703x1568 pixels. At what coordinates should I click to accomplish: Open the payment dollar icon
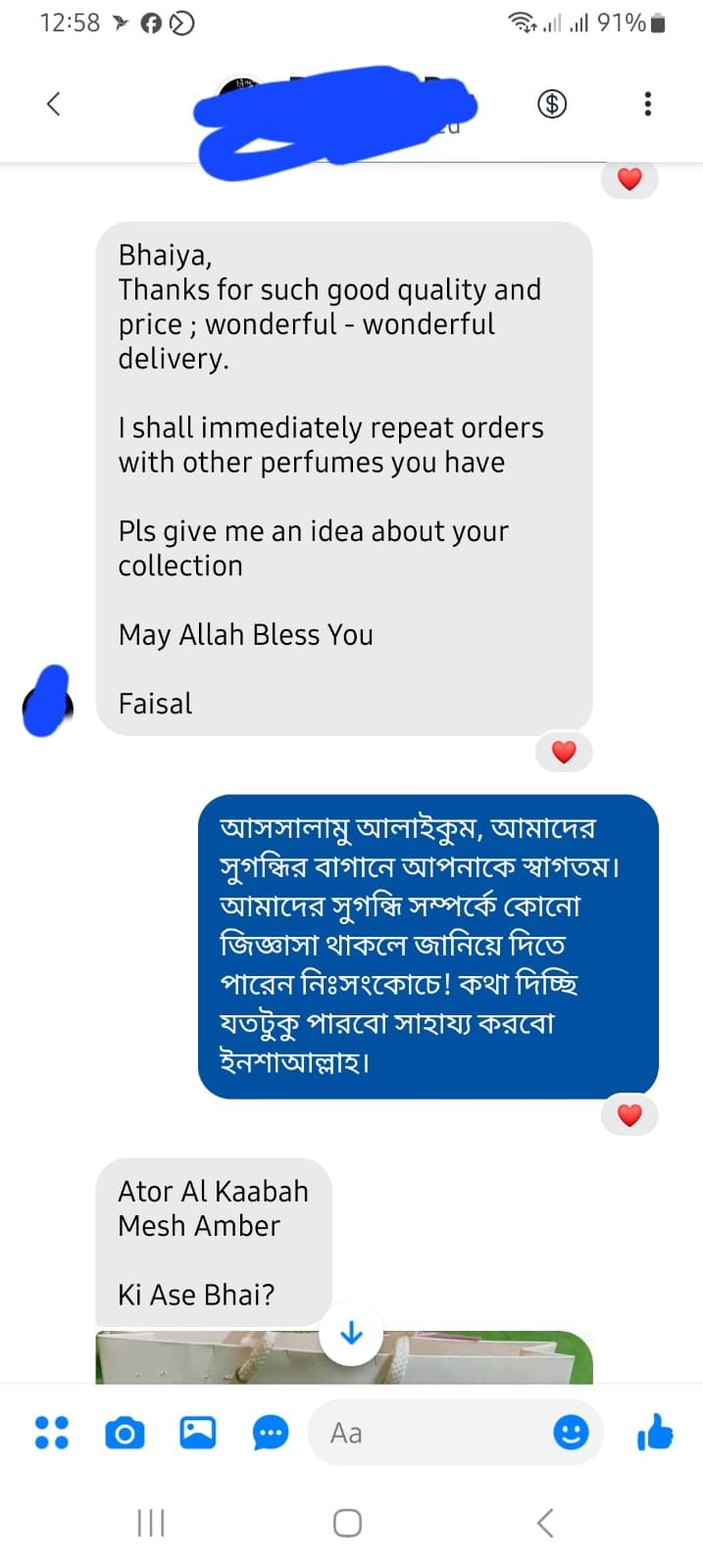click(552, 103)
